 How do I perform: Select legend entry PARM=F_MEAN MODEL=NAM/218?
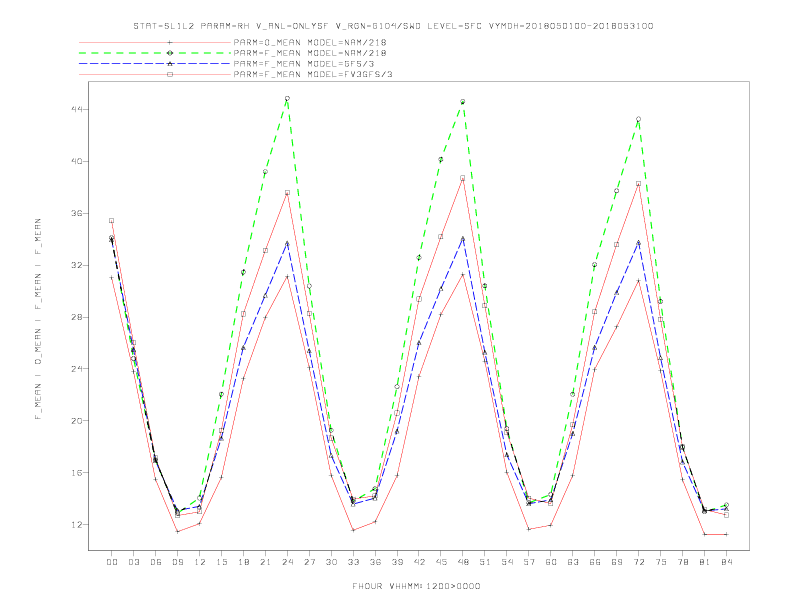coord(310,53)
